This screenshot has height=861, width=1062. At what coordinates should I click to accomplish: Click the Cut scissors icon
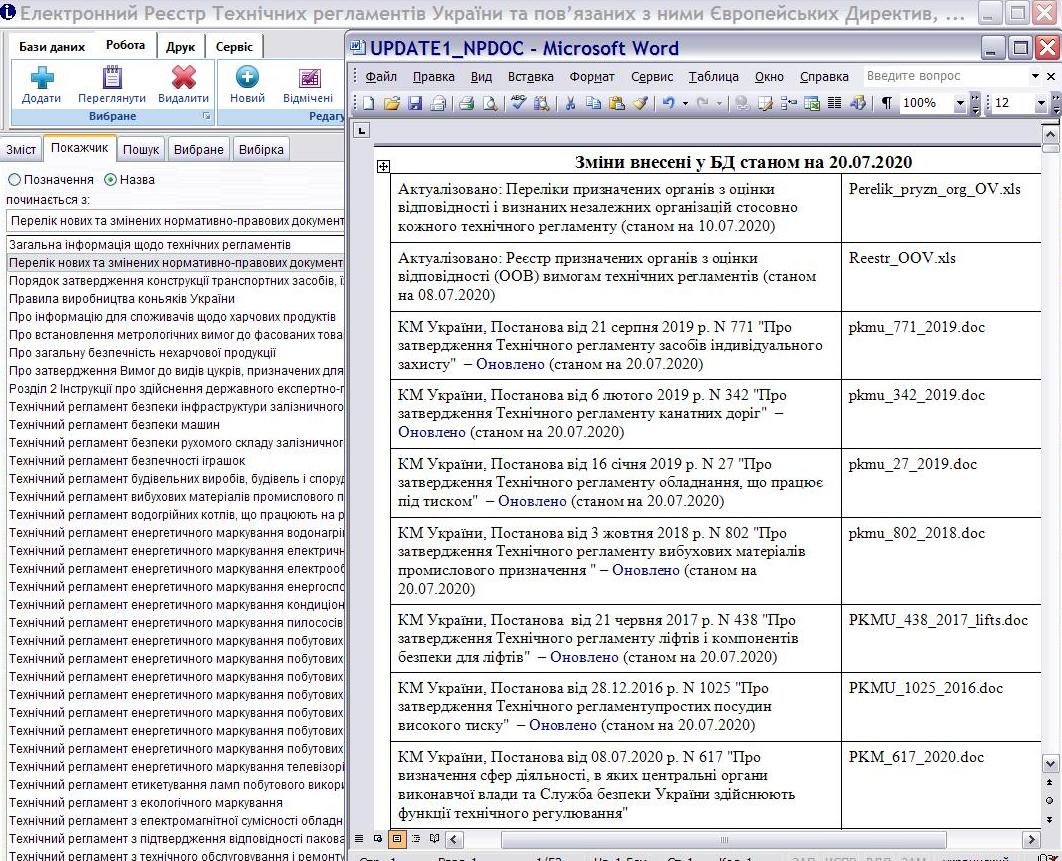[570, 103]
